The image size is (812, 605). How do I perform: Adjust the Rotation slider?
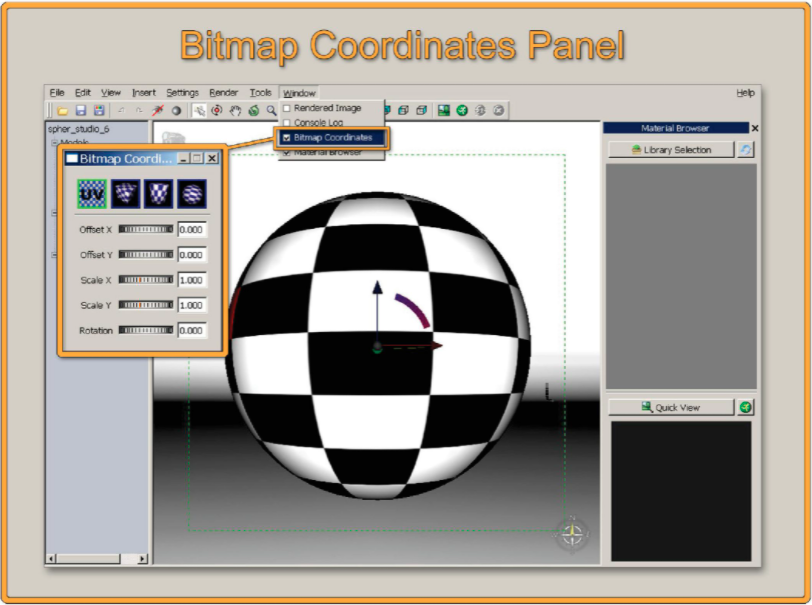point(146,330)
